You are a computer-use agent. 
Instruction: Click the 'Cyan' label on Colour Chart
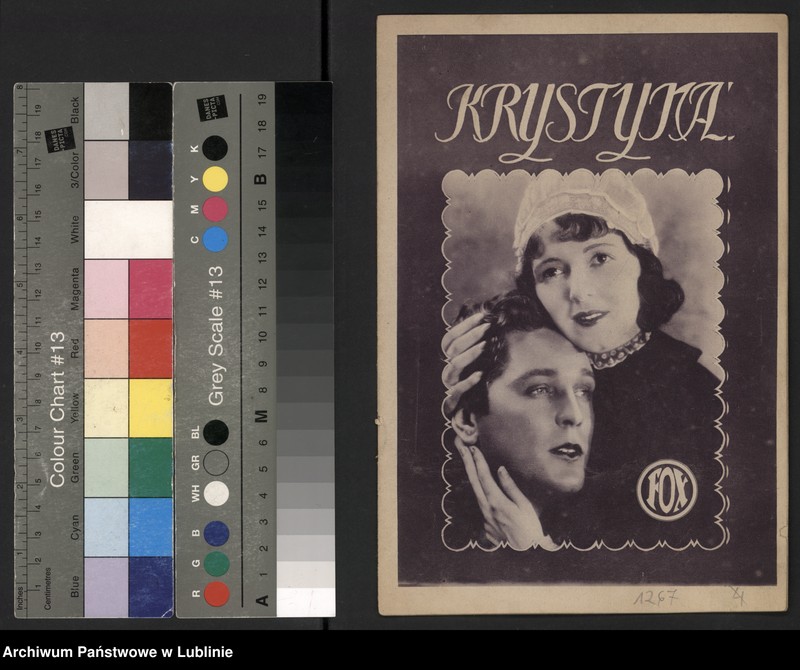pyautogui.click(x=75, y=527)
